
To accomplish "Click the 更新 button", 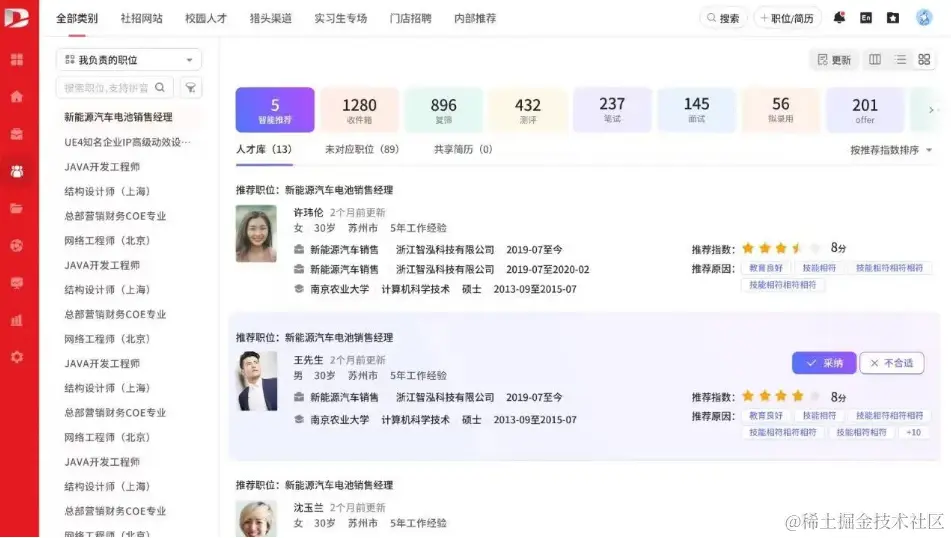I will 834,59.
